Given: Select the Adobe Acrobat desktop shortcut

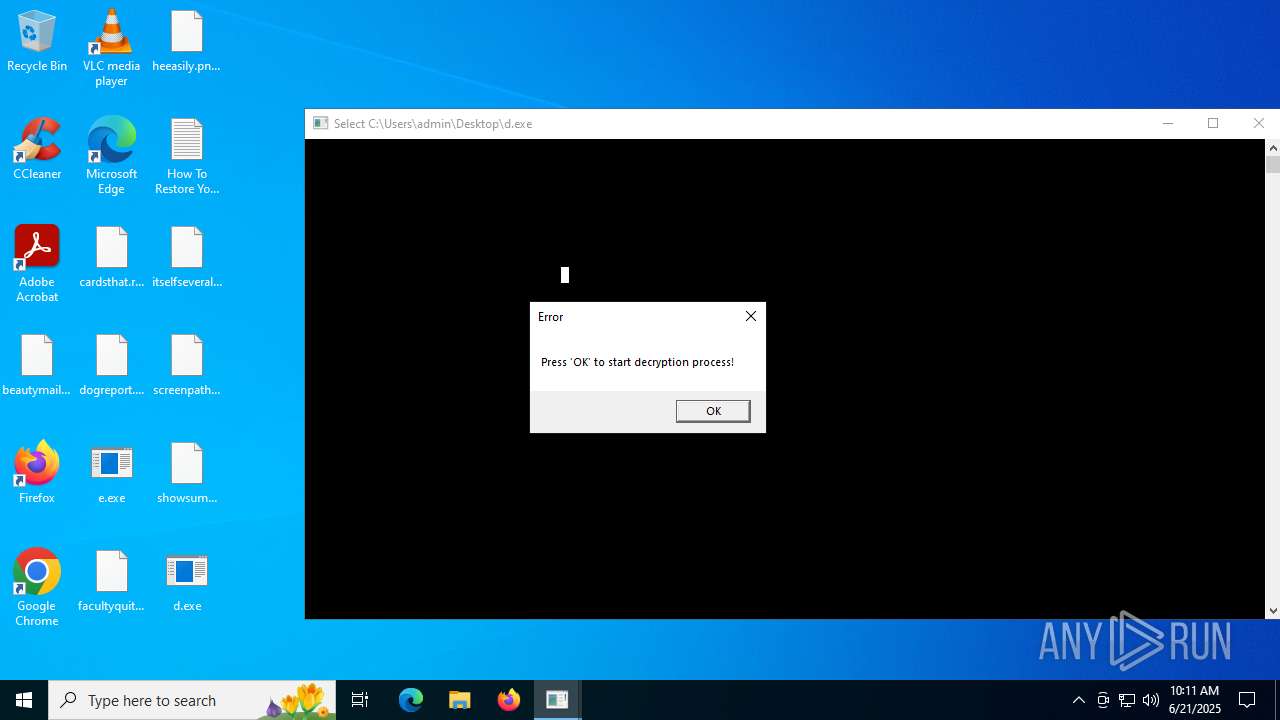Looking at the screenshot, I should coord(37,264).
